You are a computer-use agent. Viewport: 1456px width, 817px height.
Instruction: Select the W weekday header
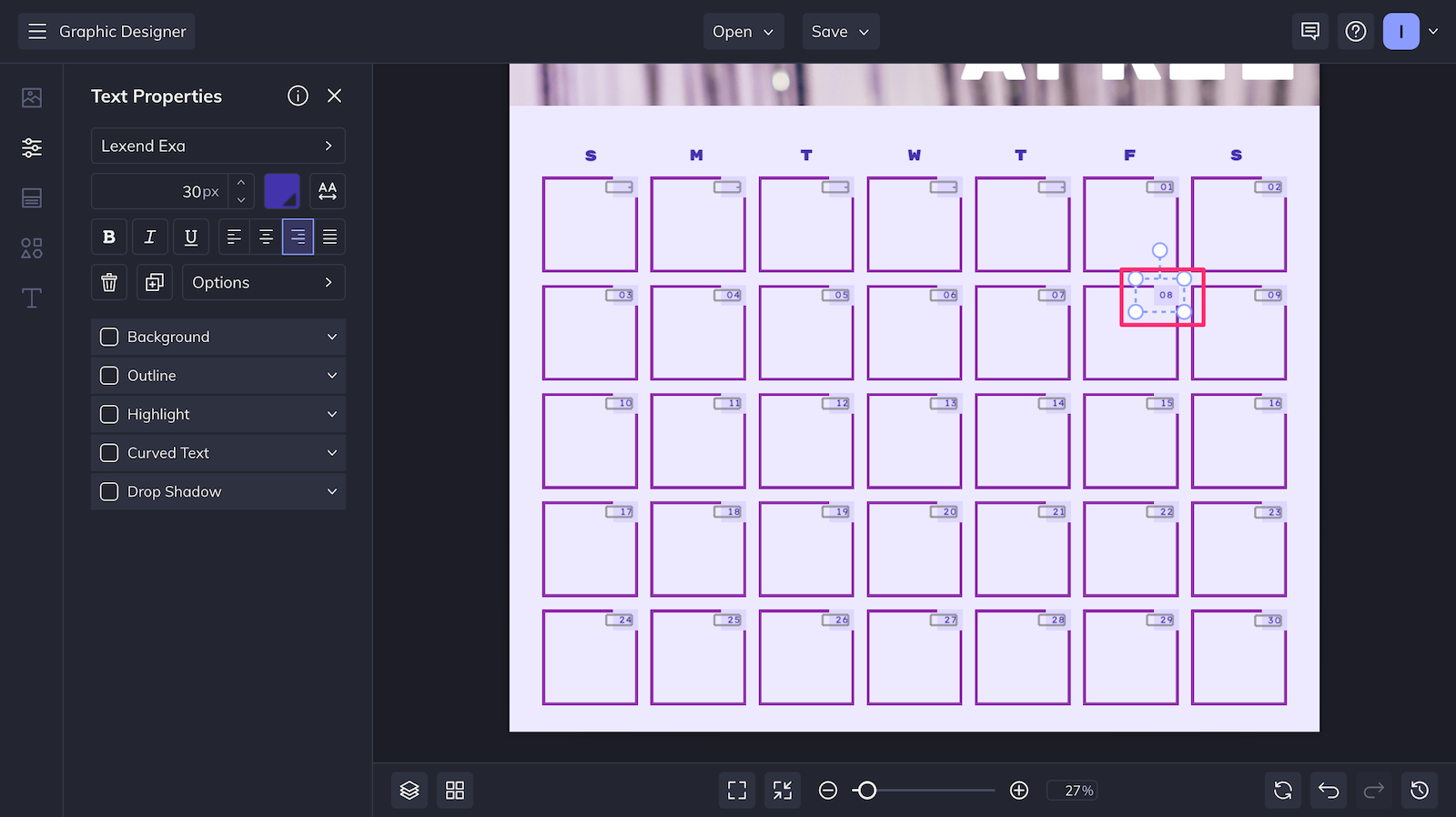pos(915,156)
